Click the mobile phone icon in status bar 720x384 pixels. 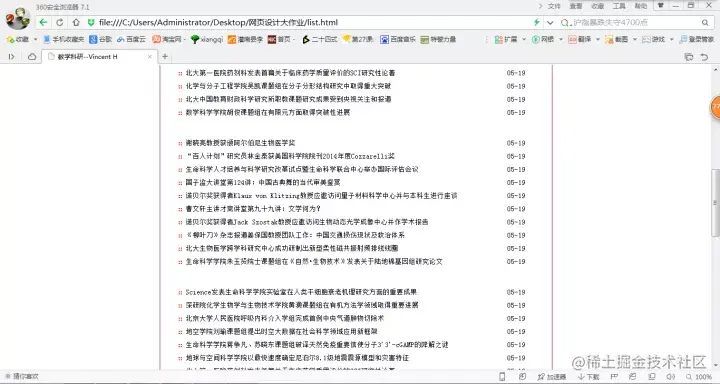pos(502,377)
